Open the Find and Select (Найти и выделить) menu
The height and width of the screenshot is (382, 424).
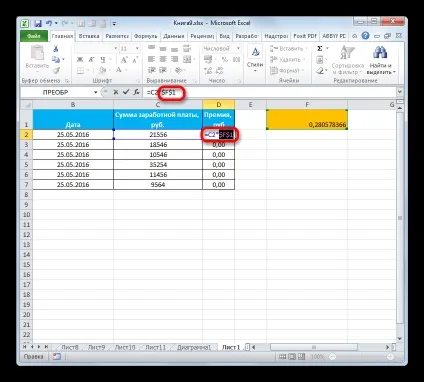380,60
